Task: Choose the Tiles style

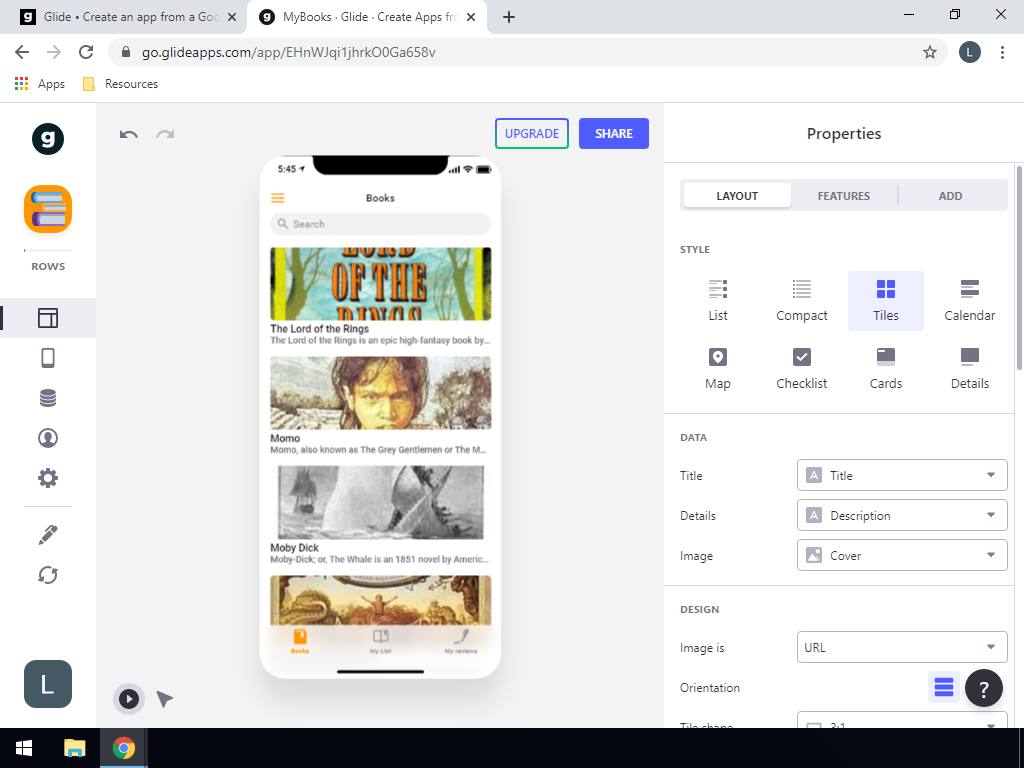Action: click(886, 300)
